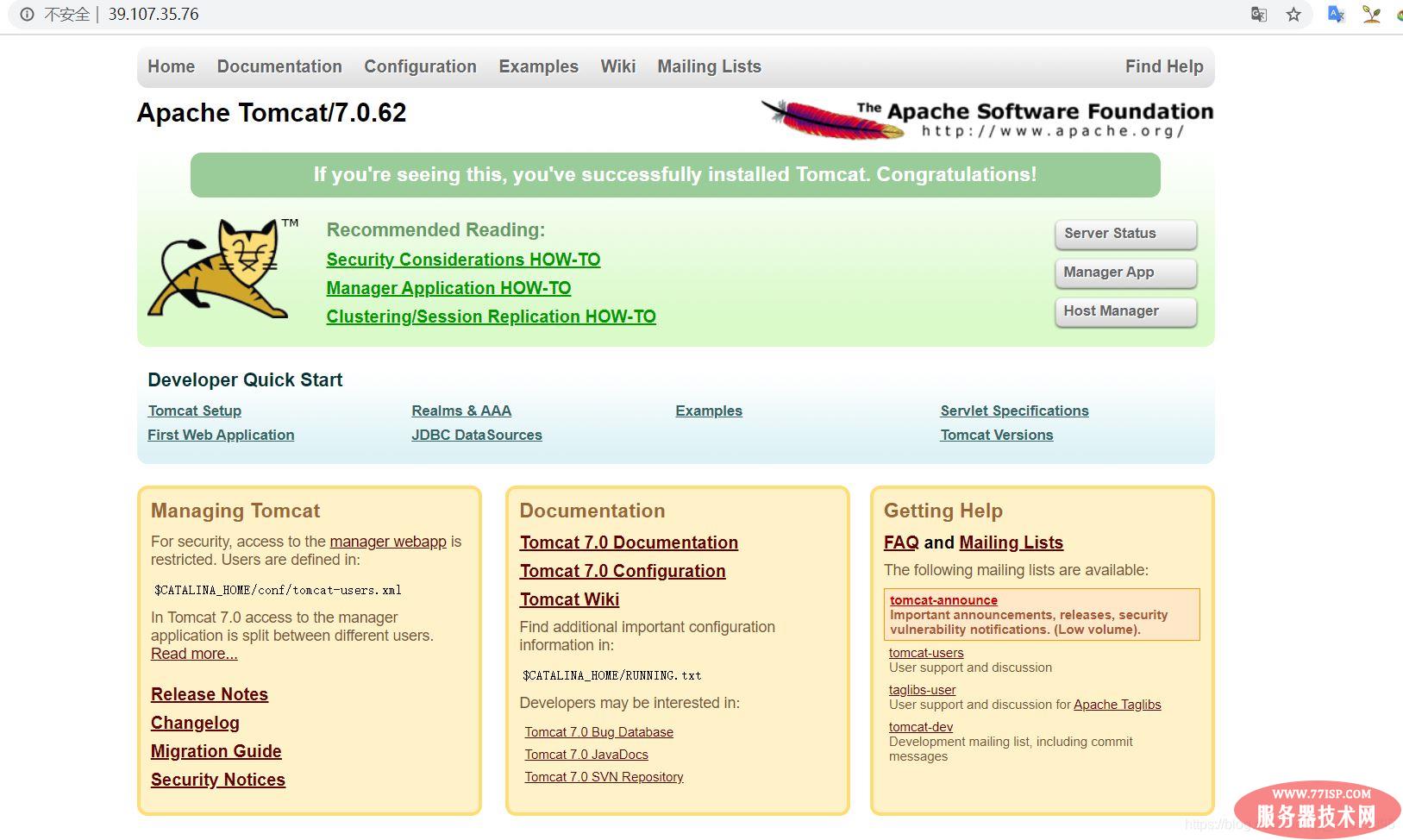Open the Tomcat Setup link

194,411
